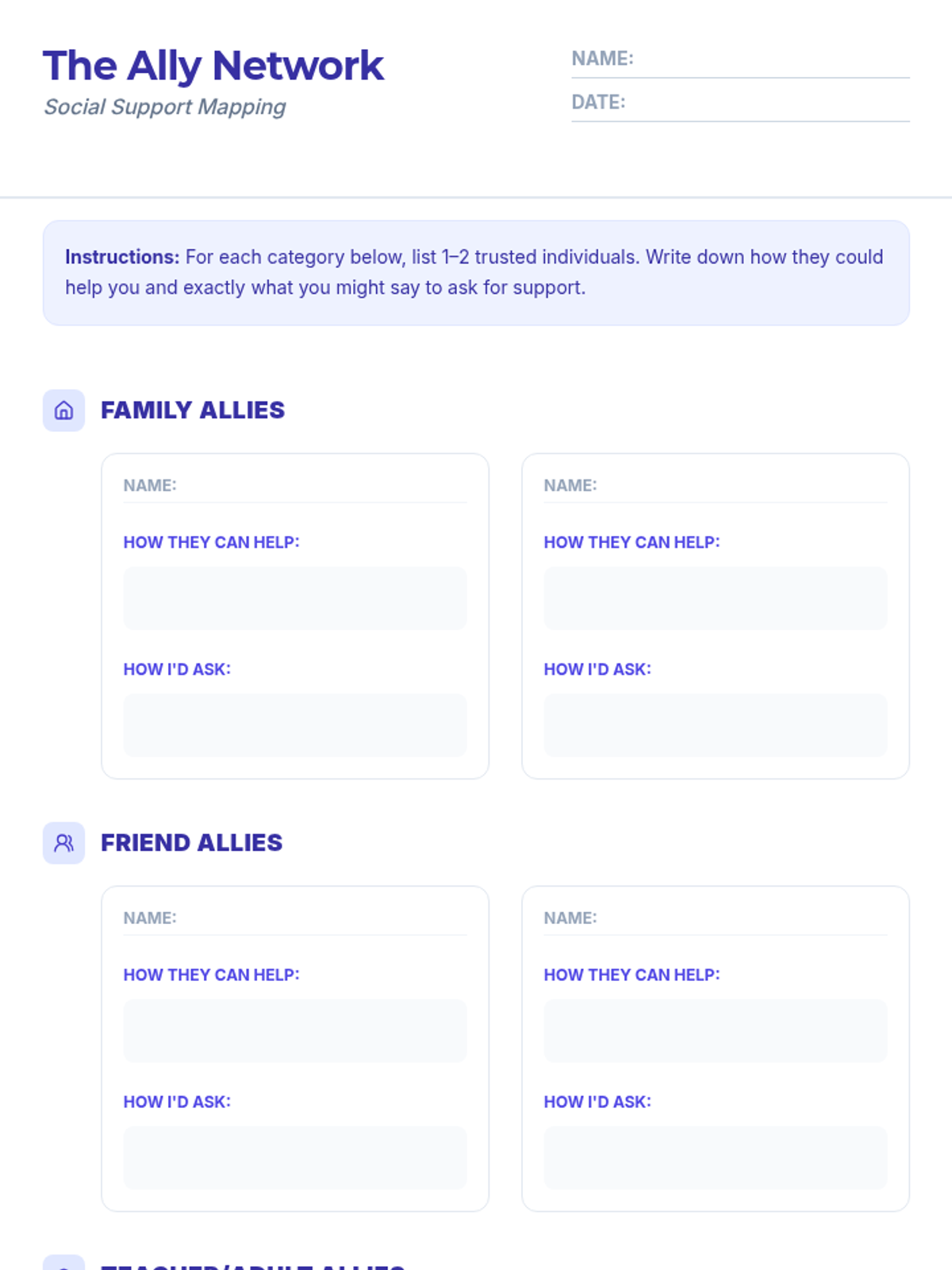Click second Friend Allies card NAME field
952x1270 pixels.
point(716,918)
